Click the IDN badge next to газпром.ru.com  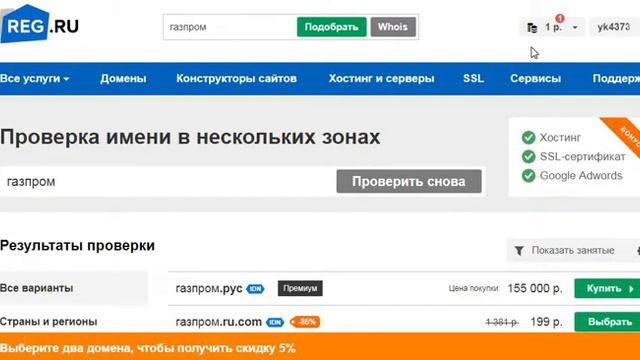(275, 322)
